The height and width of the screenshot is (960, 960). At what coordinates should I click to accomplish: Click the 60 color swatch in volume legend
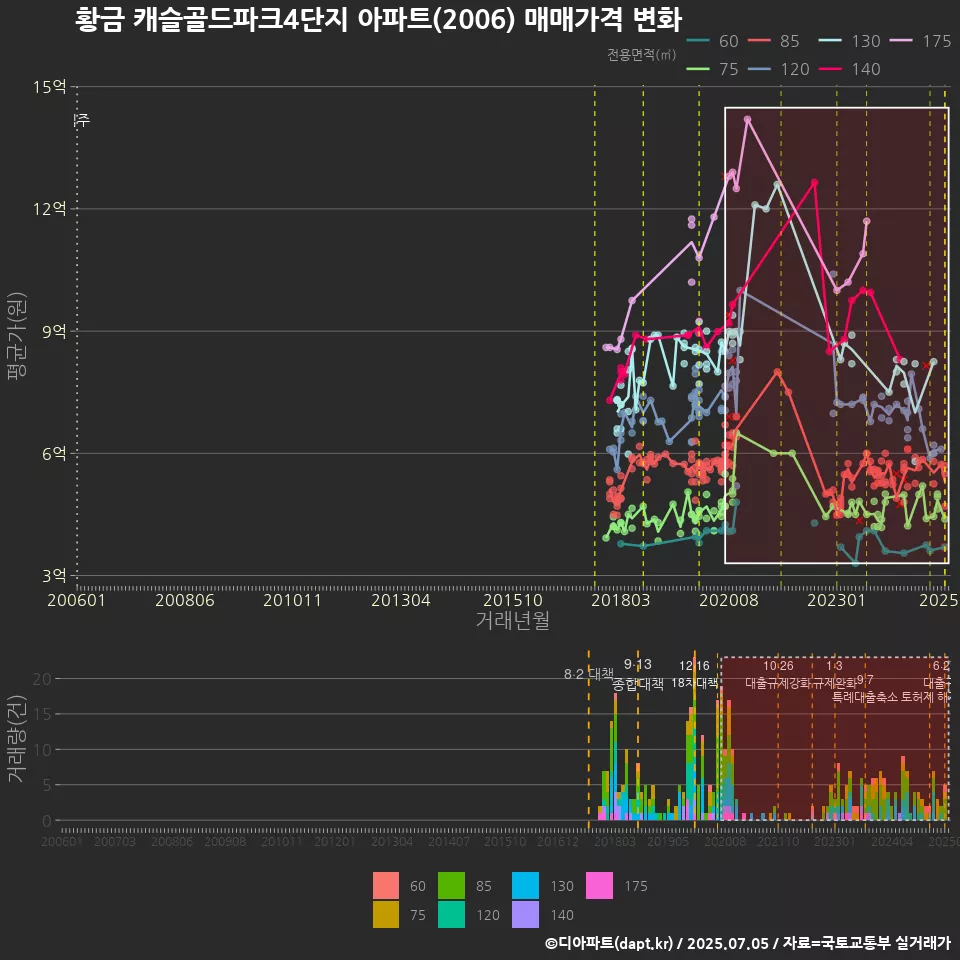coord(386,885)
